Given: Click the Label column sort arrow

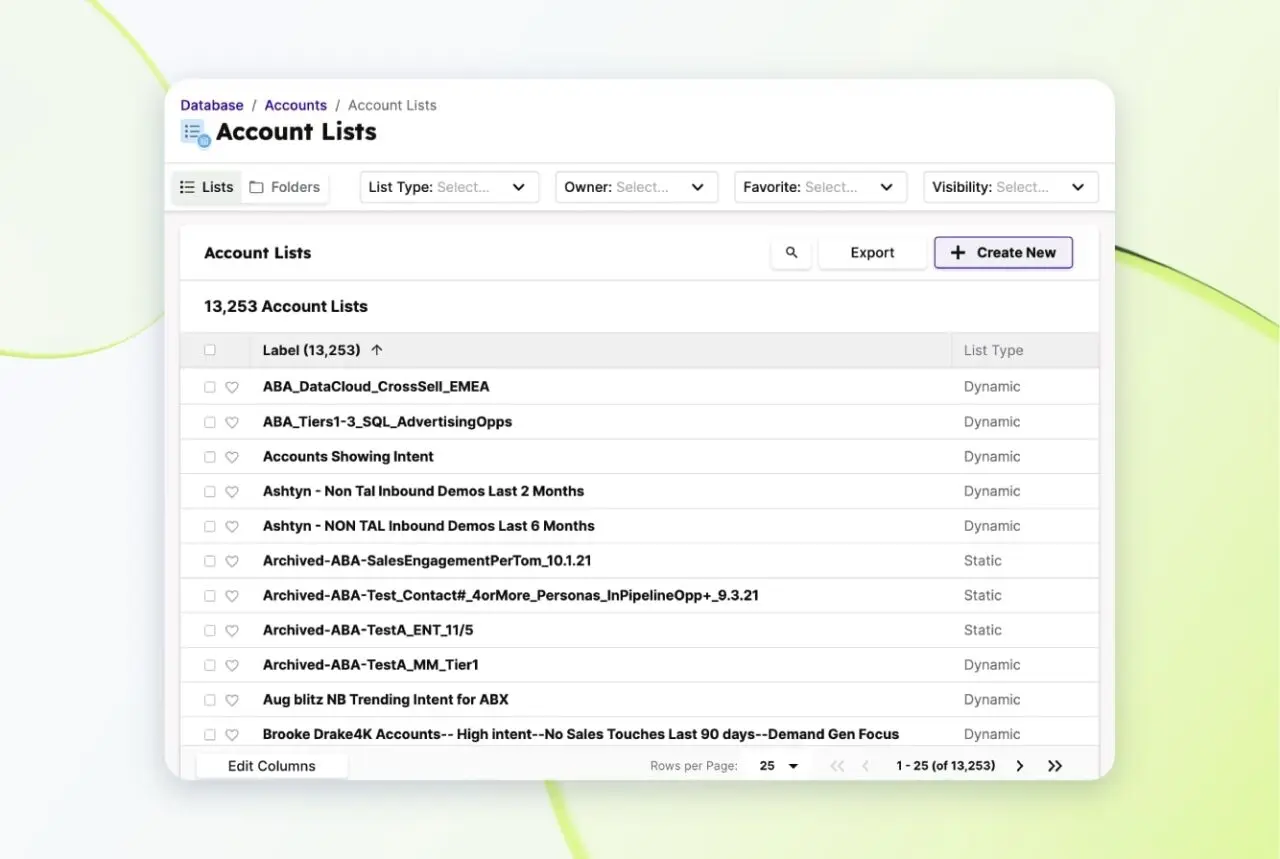Looking at the screenshot, I should (377, 350).
